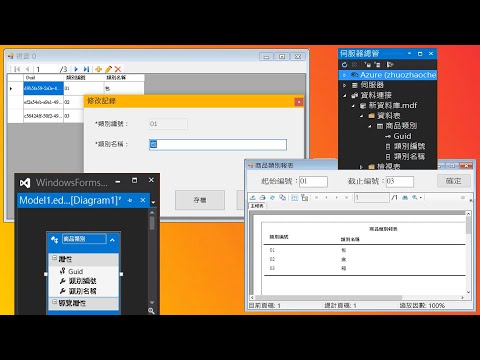This screenshot has height=360, width=480.
Task: Close the Model1.edmx Diagram1 tab
Action: click(143, 200)
